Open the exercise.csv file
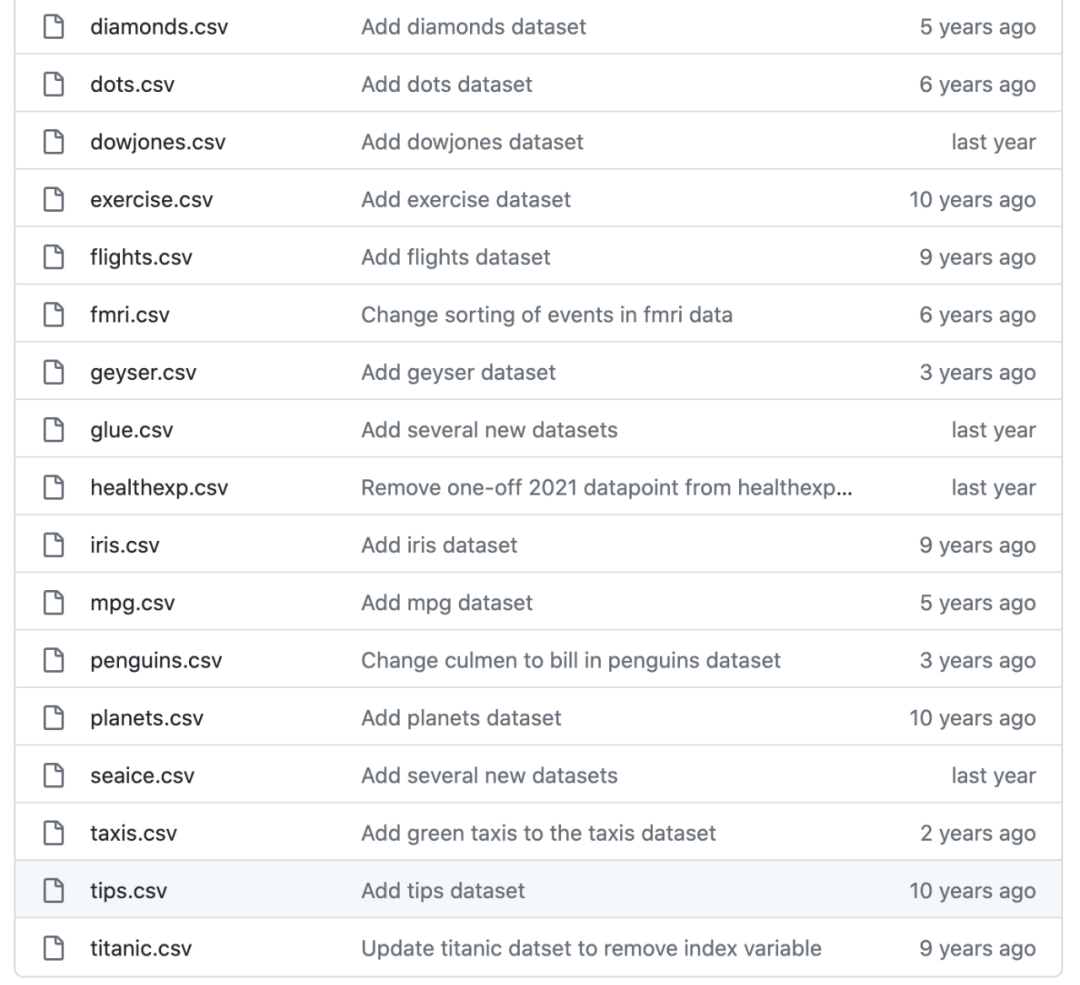This screenshot has height=985, width=1080. [x=151, y=200]
